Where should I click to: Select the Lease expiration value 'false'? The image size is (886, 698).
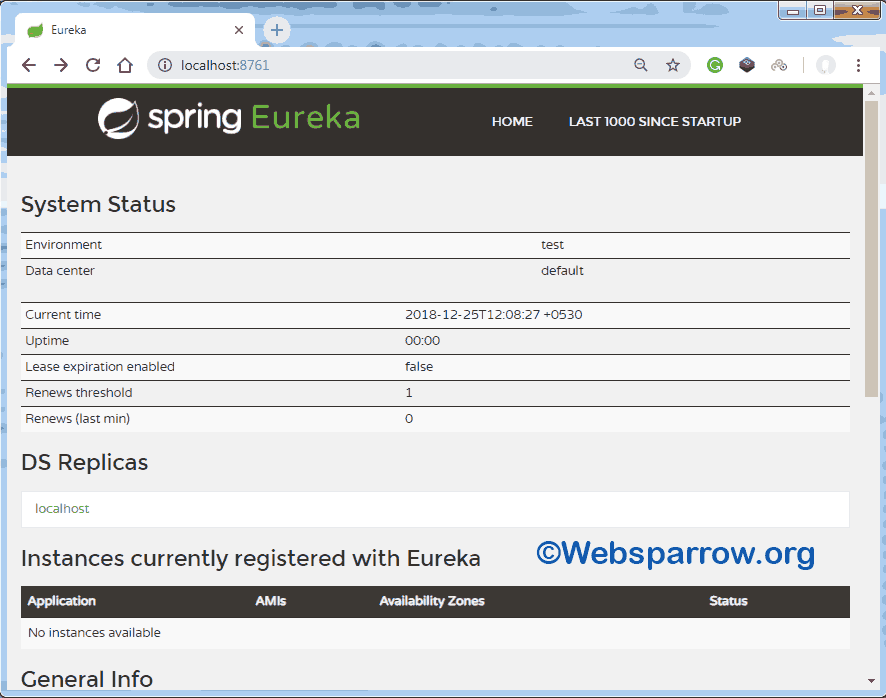tap(419, 367)
